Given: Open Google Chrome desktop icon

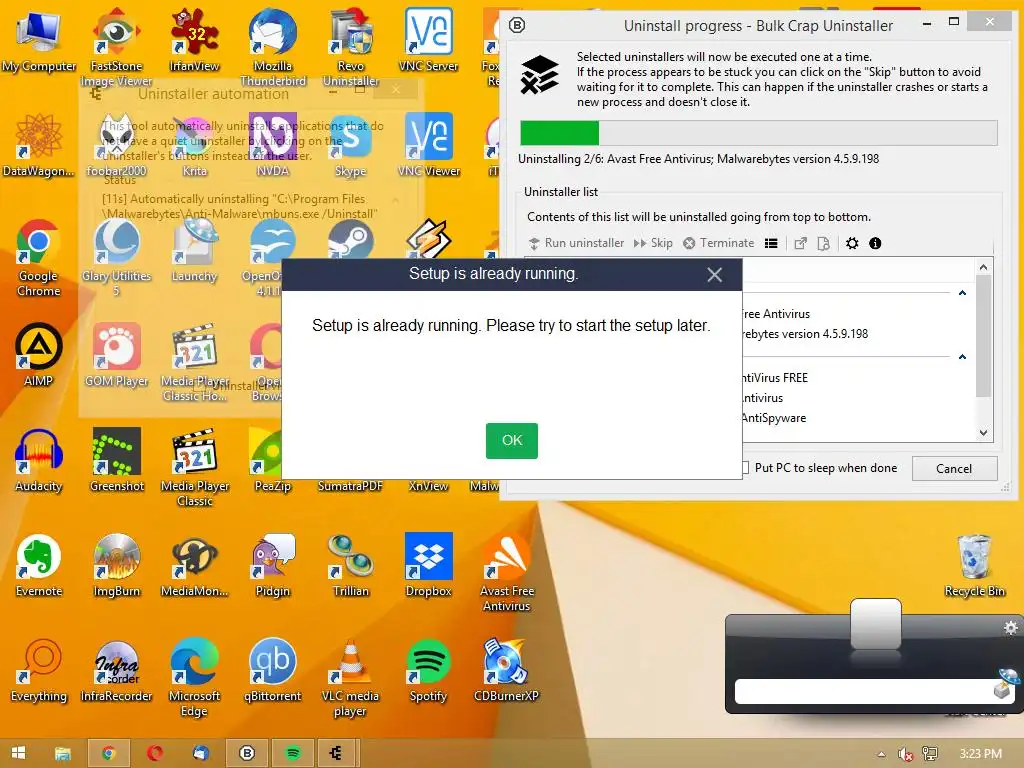Looking at the screenshot, I should pos(39,259).
